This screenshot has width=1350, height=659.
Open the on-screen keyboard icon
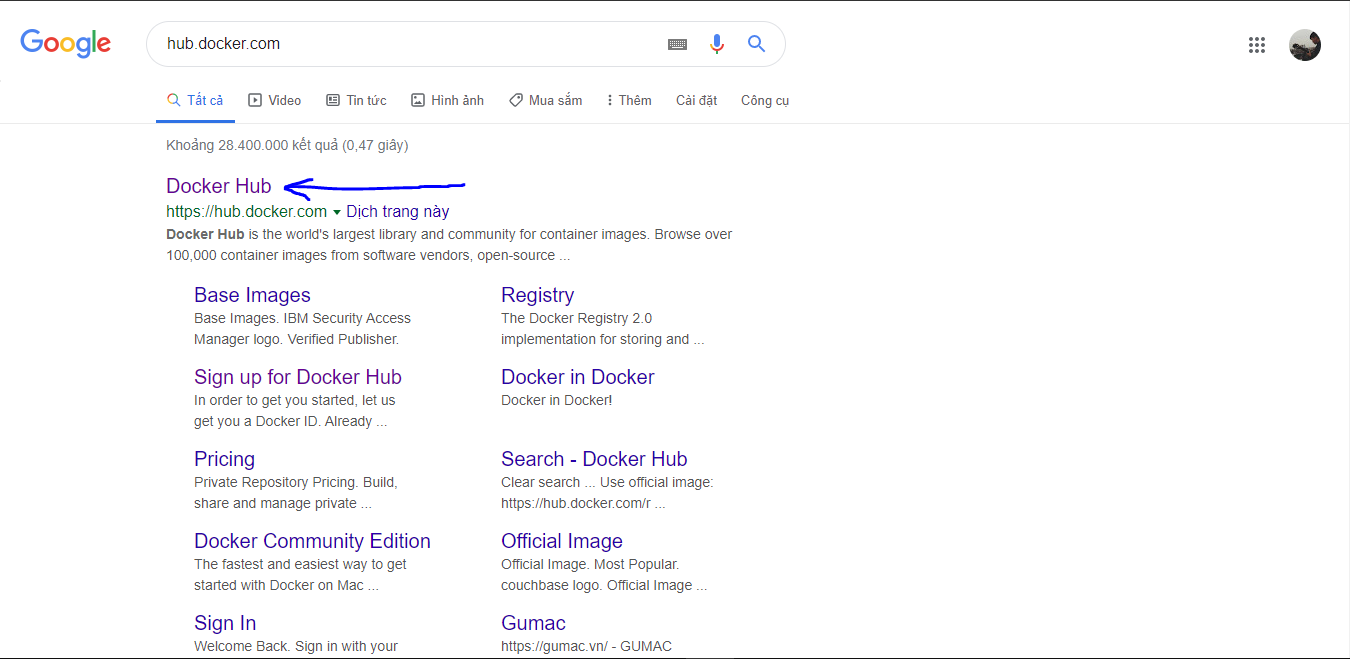point(677,44)
